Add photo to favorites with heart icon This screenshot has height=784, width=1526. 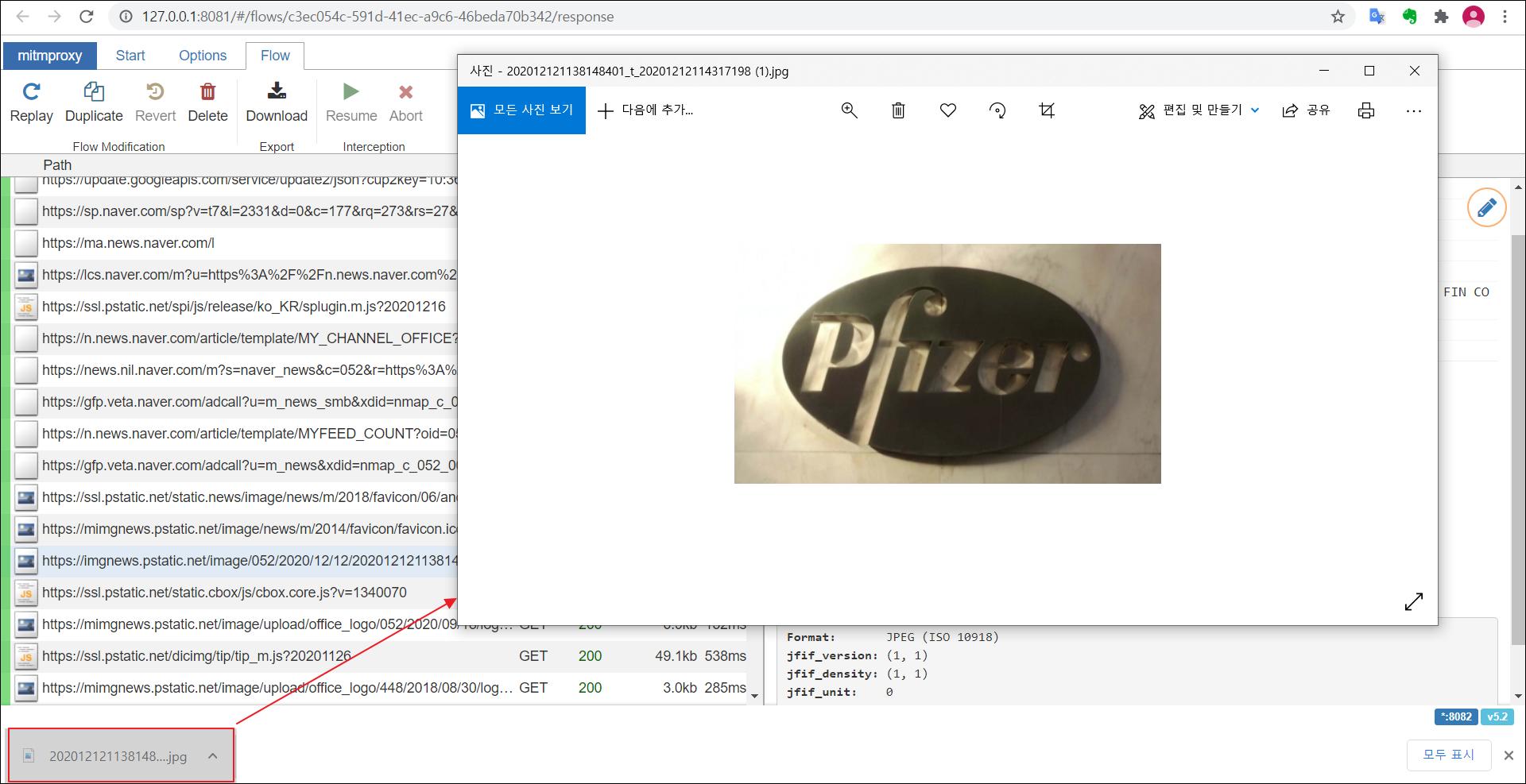click(x=947, y=110)
